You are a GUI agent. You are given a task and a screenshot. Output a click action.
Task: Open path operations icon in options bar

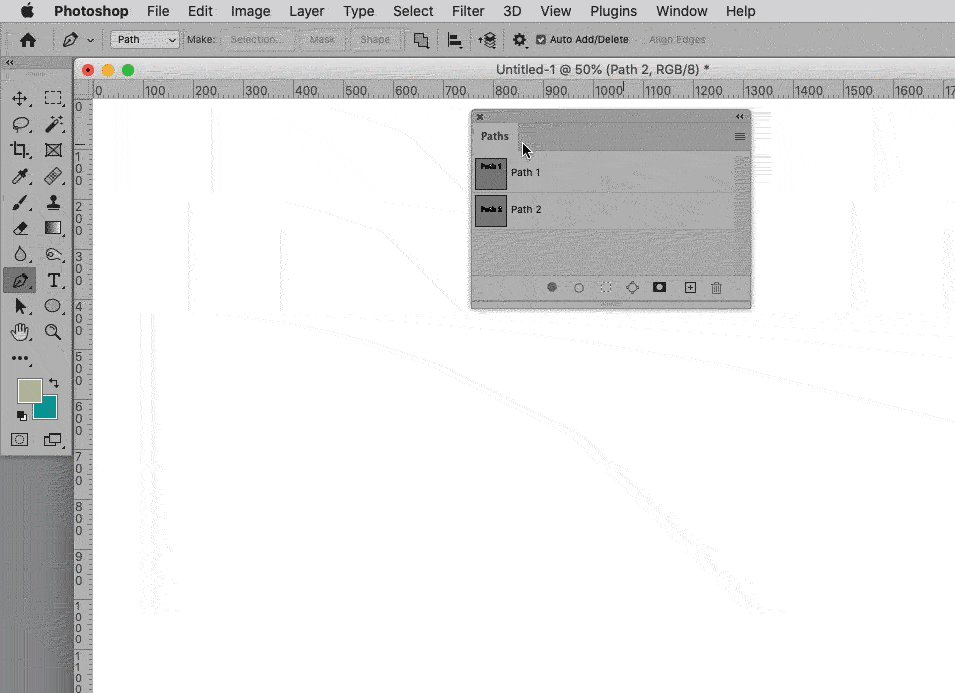tap(421, 40)
